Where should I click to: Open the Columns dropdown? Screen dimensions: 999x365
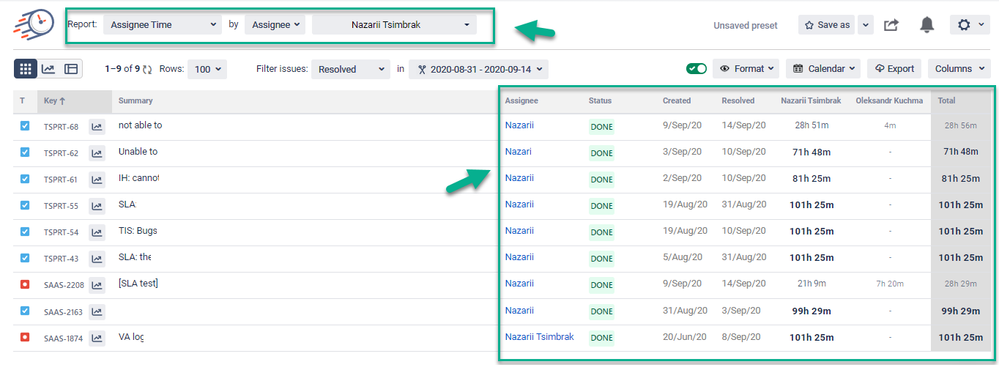tap(959, 69)
